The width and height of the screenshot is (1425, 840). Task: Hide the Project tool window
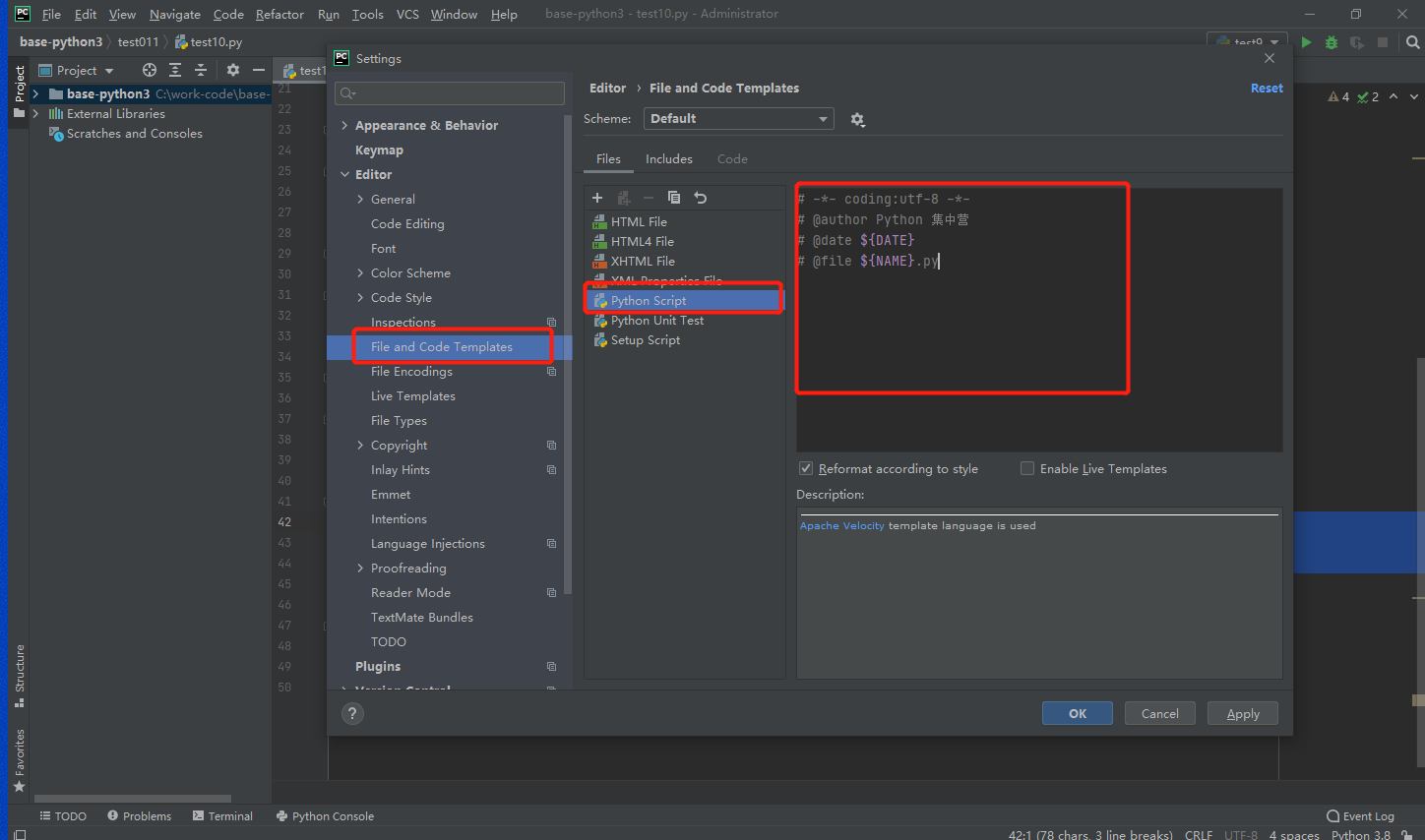pos(259,70)
